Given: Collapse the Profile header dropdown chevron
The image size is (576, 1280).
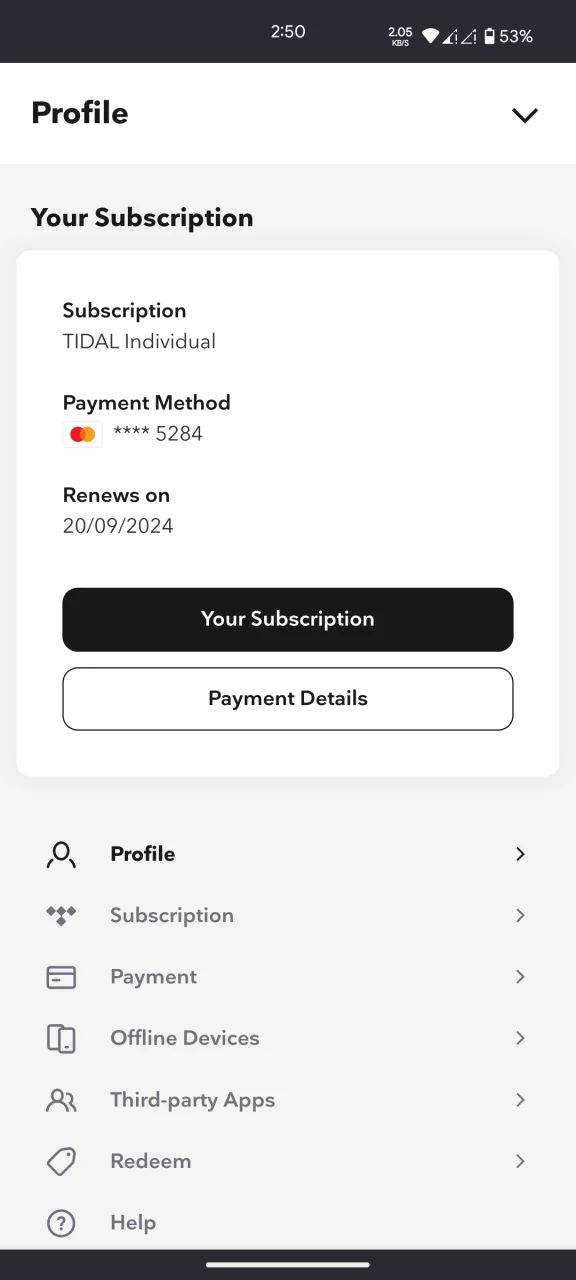Looking at the screenshot, I should [525, 115].
